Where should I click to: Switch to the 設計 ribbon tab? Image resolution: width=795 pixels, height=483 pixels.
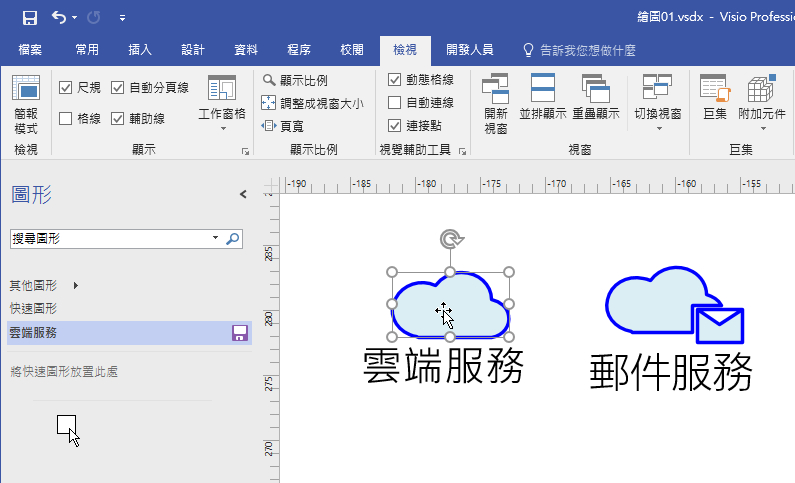click(x=193, y=50)
